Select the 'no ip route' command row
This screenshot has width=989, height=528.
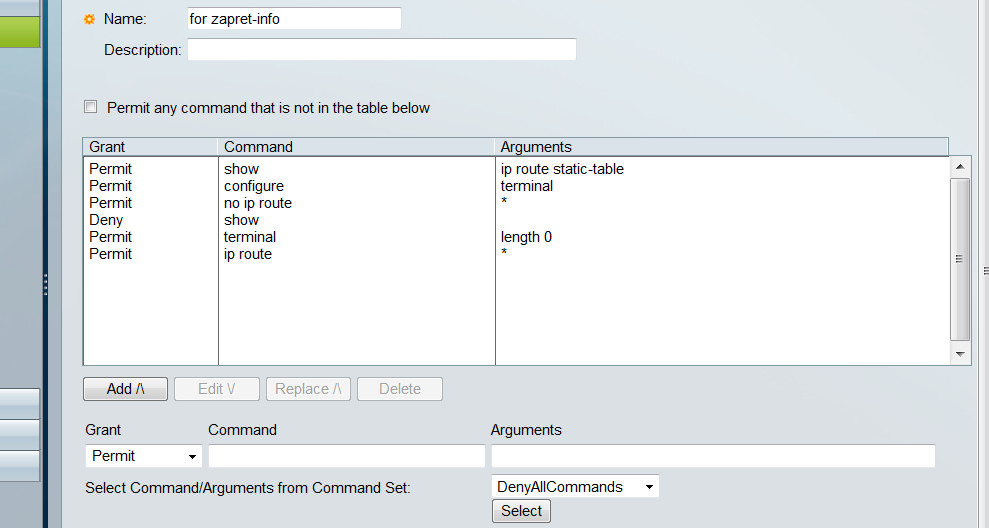tap(516, 203)
